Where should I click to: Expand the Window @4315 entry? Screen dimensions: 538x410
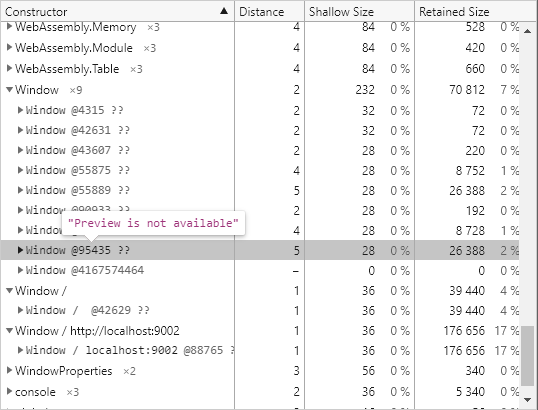(20, 110)
